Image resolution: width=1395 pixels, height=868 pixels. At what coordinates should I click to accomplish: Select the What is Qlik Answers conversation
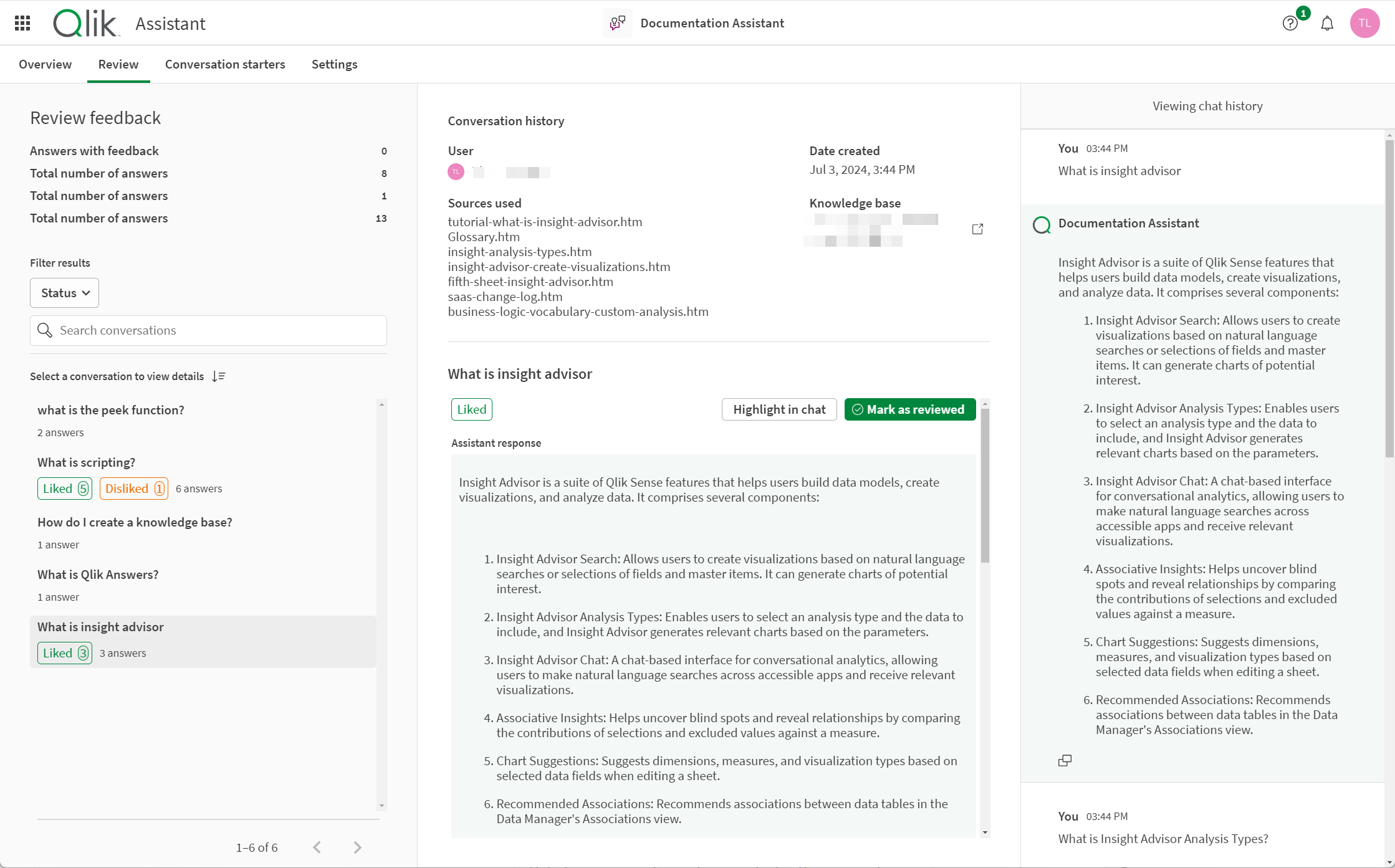pyautogui.click(x=97, y=574)
